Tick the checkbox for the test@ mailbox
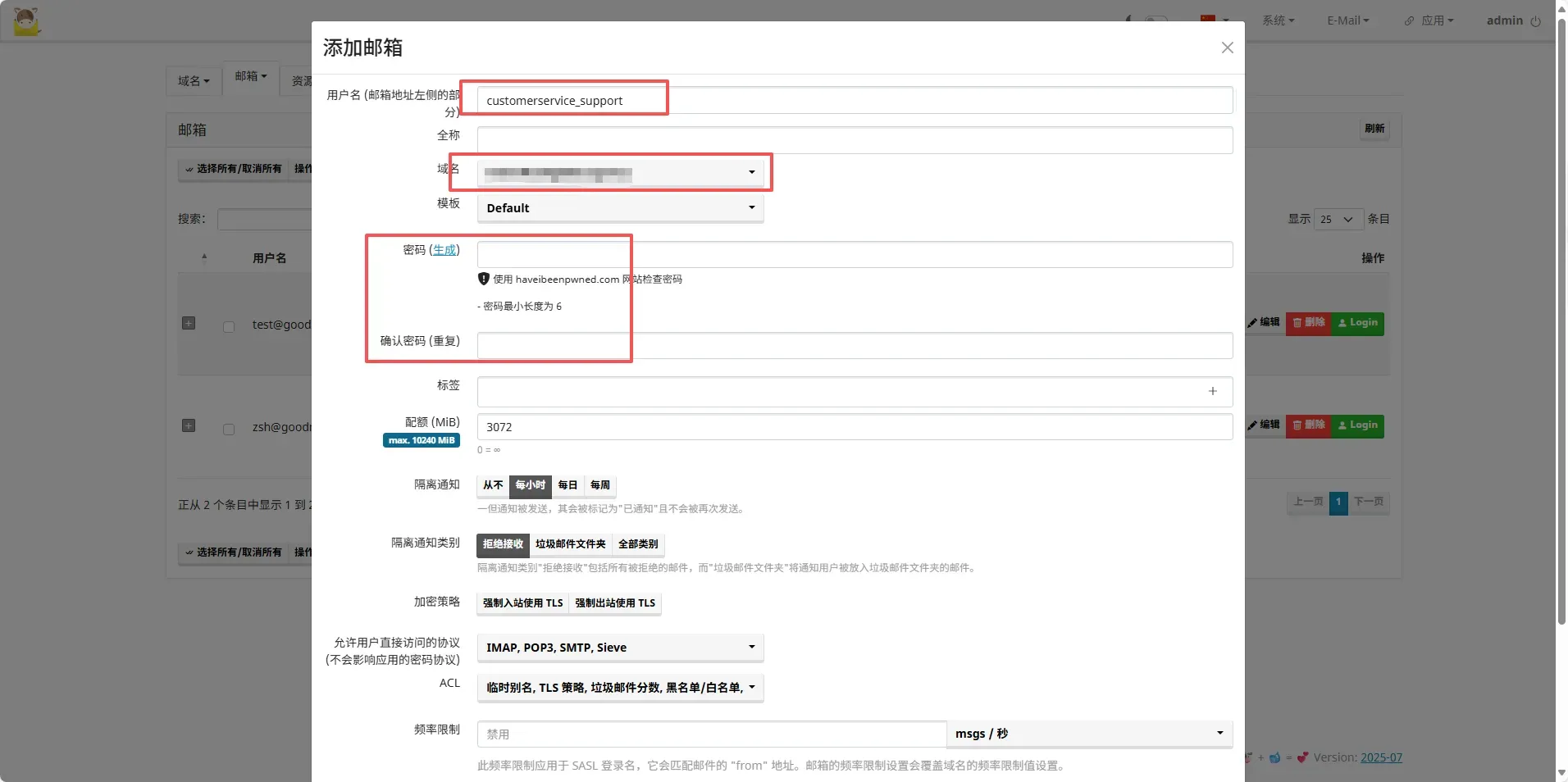The height and width of the screenshot is (782, 1568). coord(229,327)
